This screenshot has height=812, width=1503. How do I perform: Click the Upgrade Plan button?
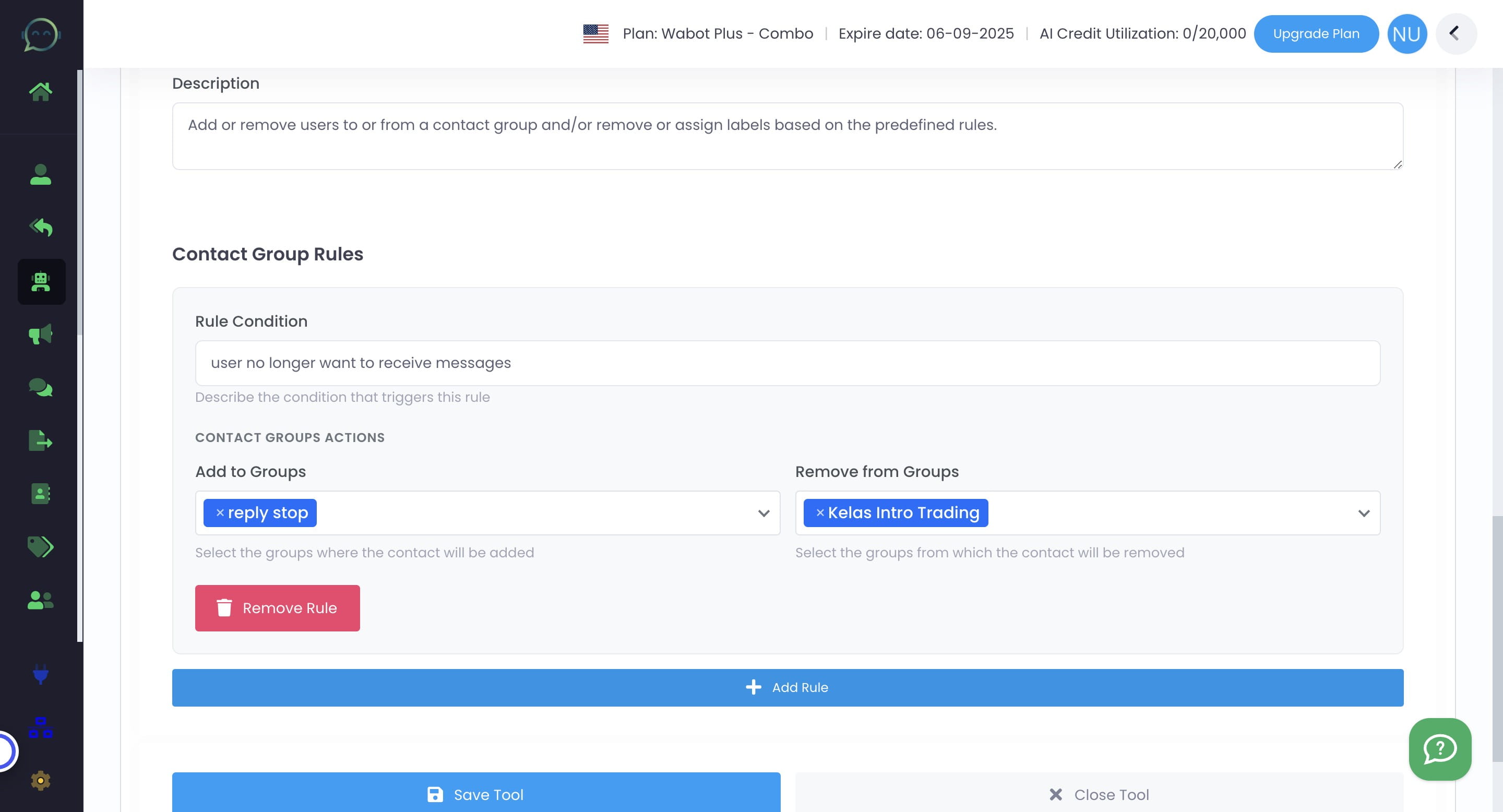[1316, 34]
